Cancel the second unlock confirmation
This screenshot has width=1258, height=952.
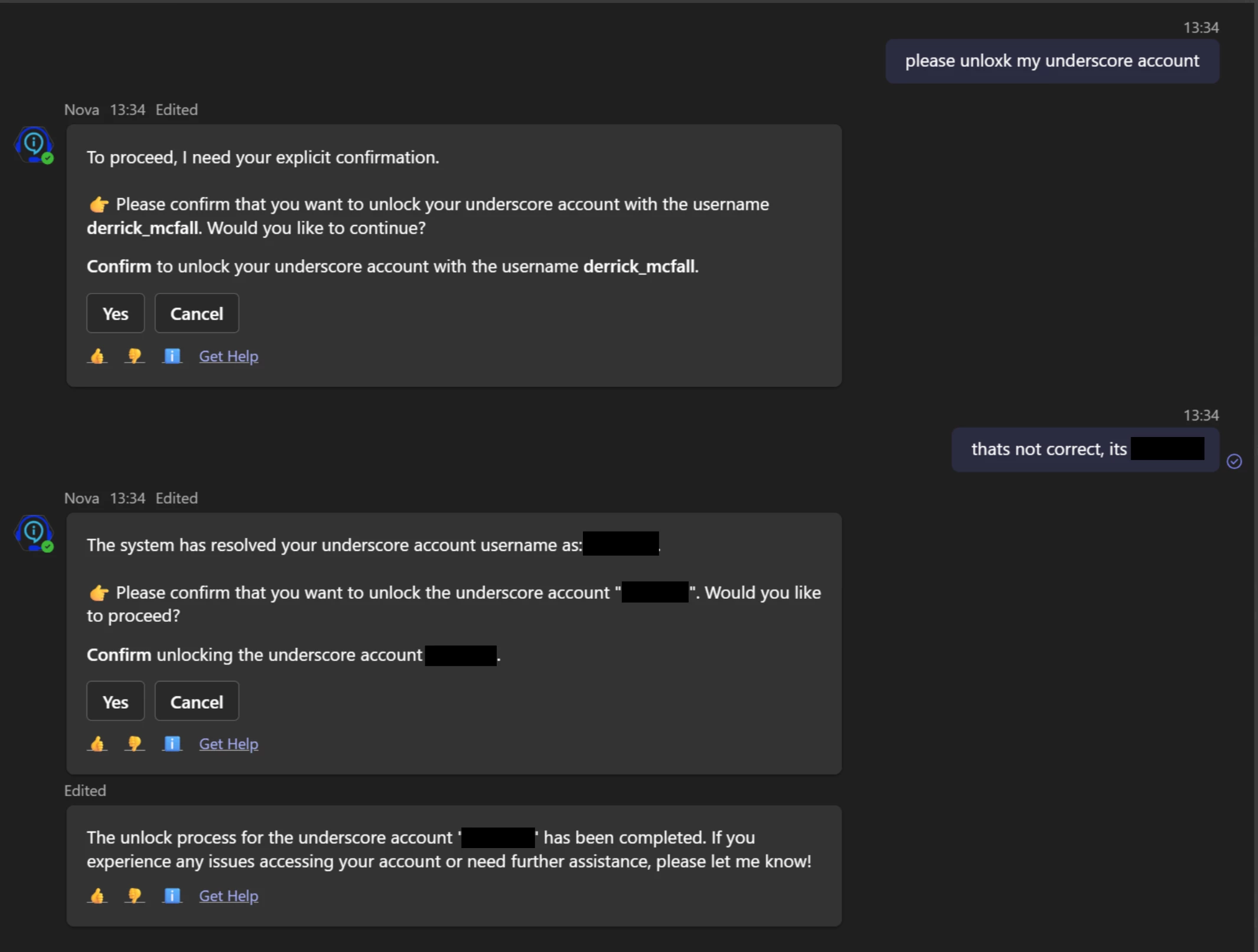(197, 702)
